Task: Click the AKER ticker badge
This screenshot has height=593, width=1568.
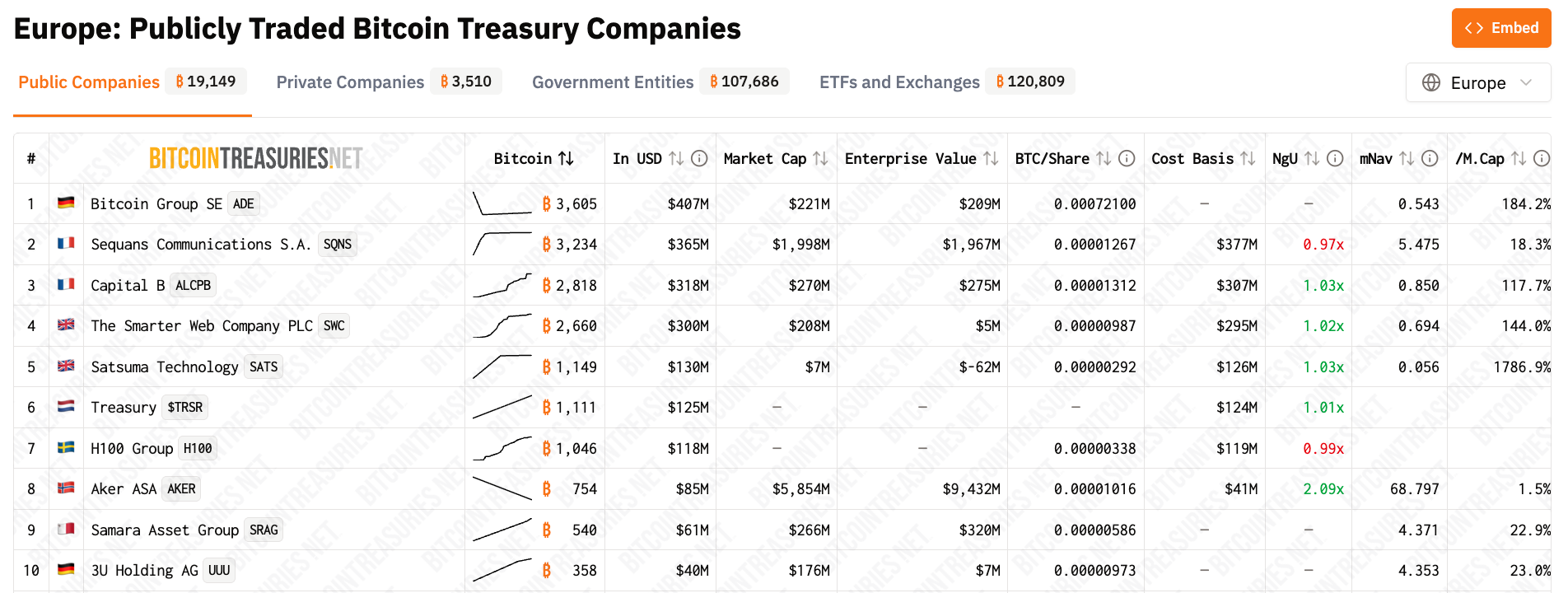Action: (181, 489)
